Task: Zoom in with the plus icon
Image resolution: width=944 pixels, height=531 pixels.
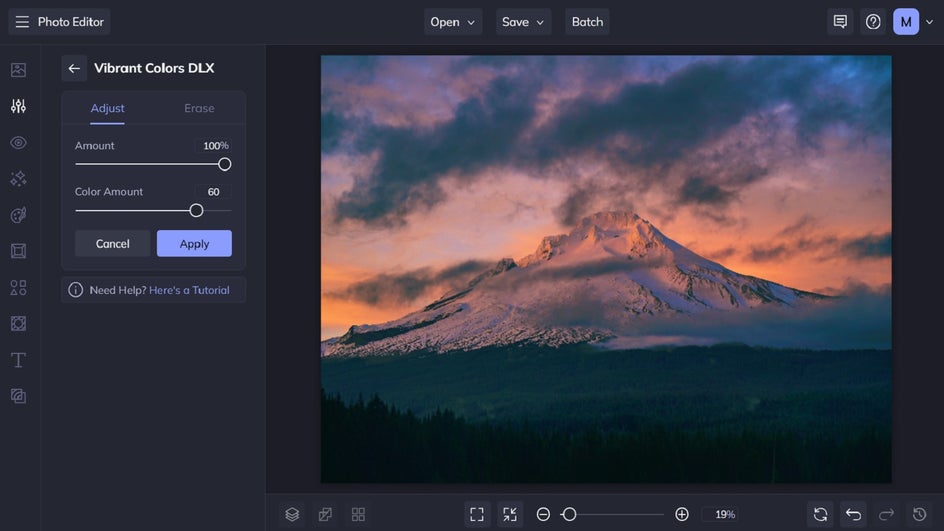Action: coord(682,514)
